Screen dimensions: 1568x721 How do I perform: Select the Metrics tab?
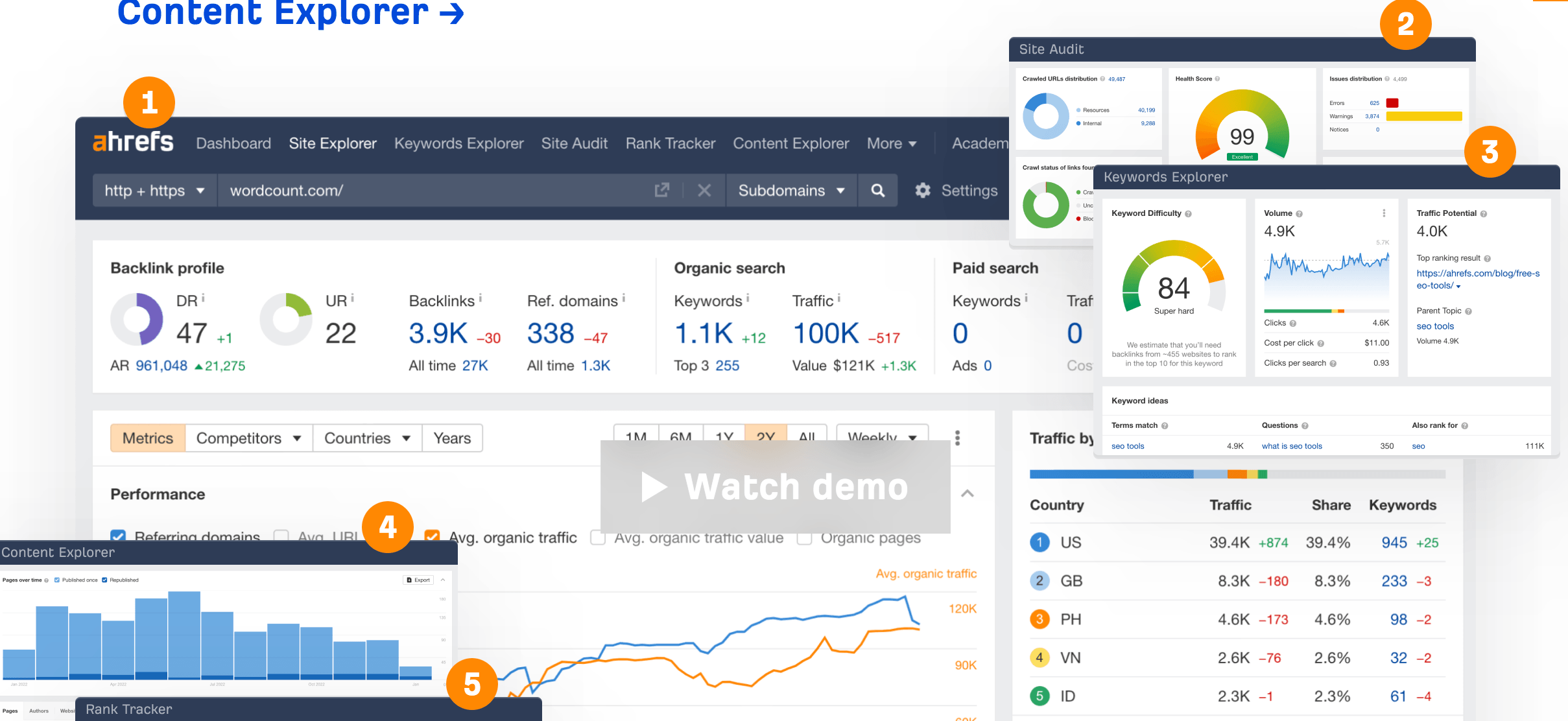(x=148, y=438)
